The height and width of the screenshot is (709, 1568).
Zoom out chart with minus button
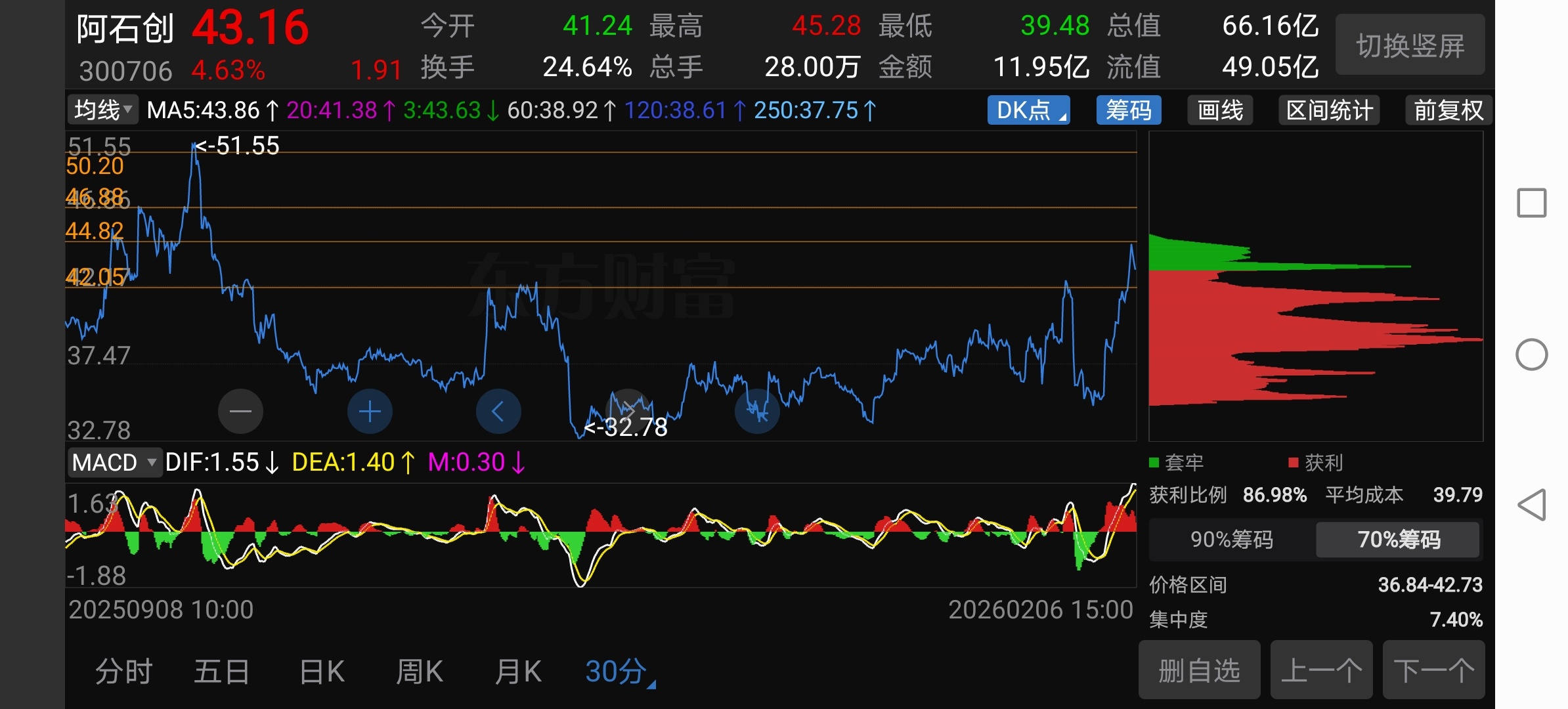(240, 412)
